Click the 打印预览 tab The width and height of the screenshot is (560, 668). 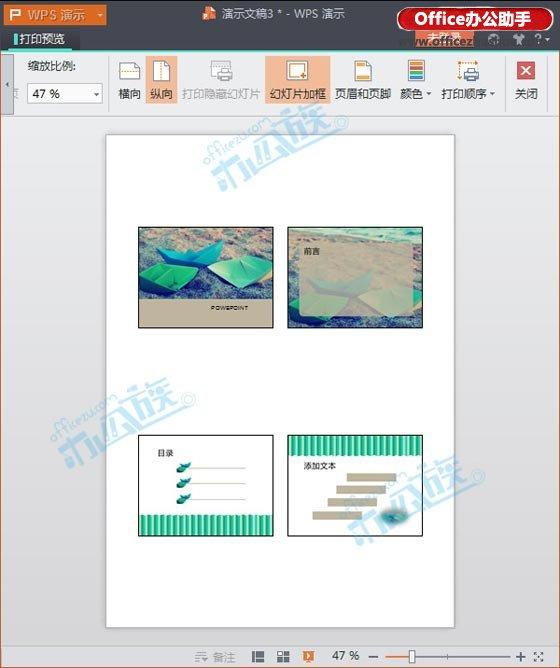click(x=41, y=39)
